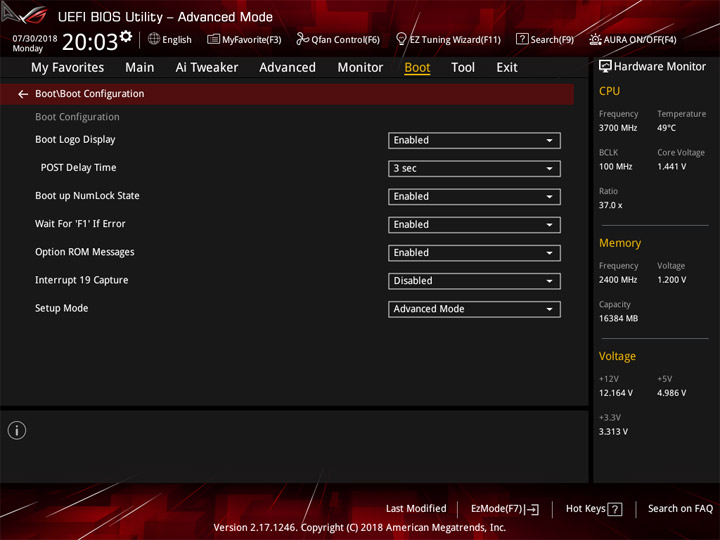Screen dimensions: 720x540
Task: Click the Boot Logo Display label
Action: tap(75, 140)
